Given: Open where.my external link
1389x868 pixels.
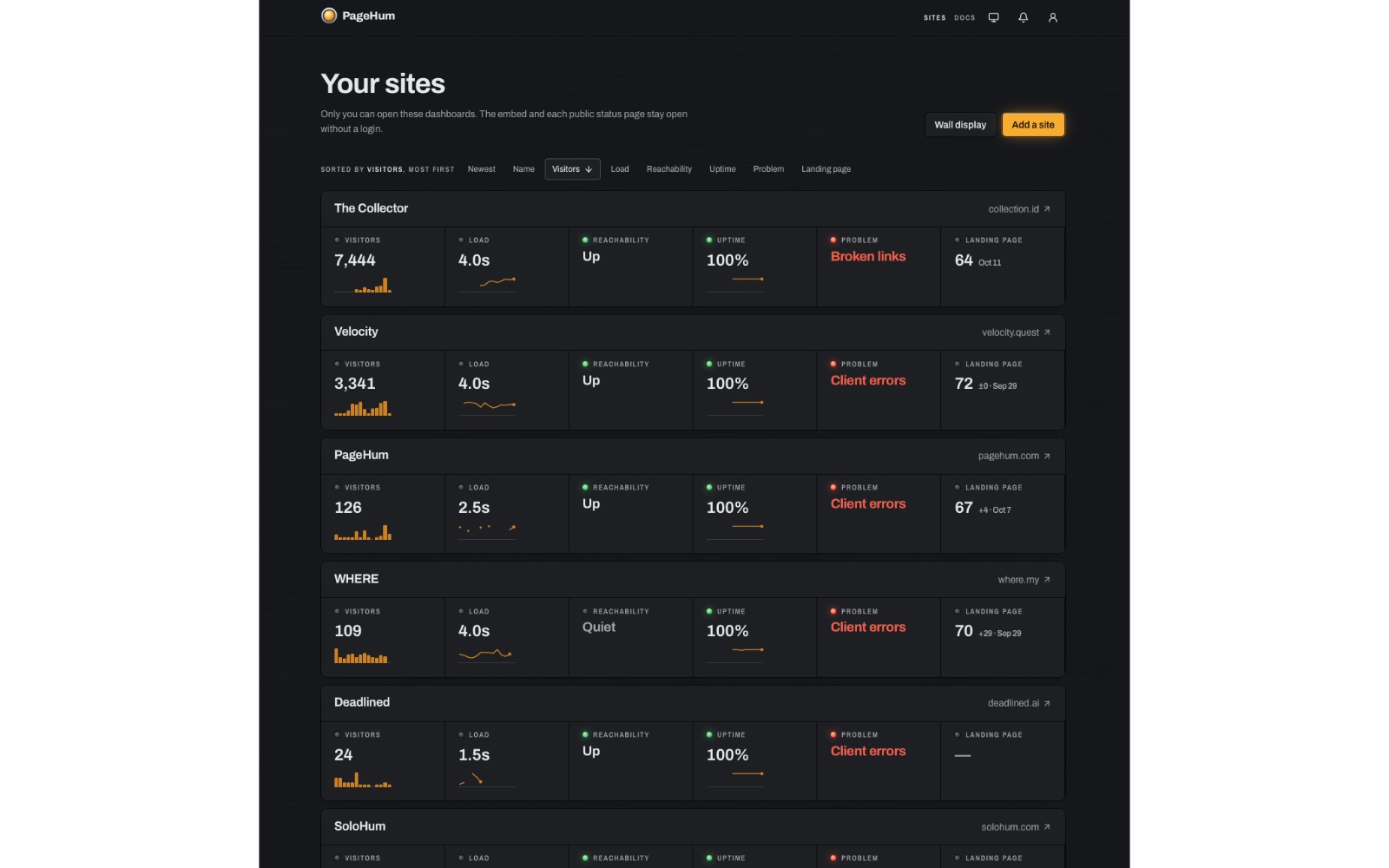Looking at the screenshot, I should (1024, 580).
